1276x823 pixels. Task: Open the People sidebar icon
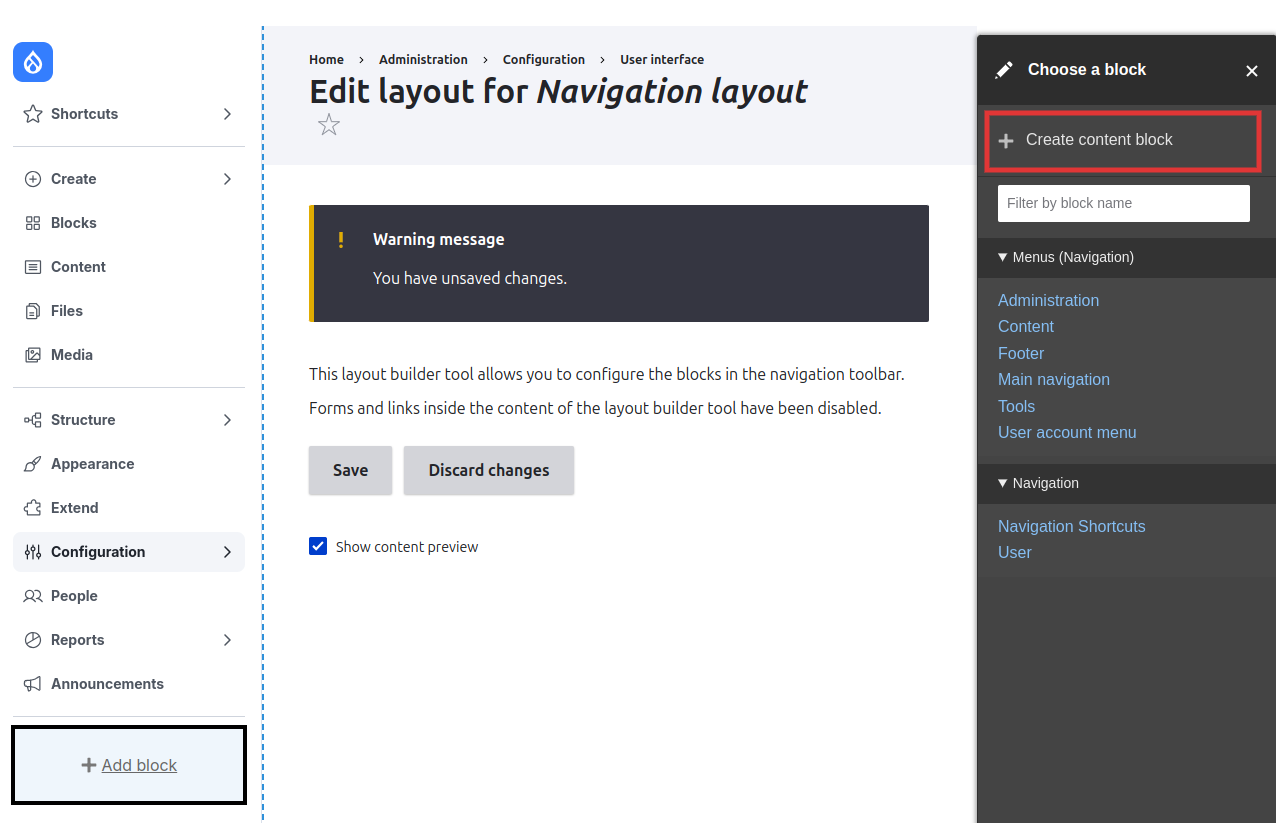click(x=31, y=595)
